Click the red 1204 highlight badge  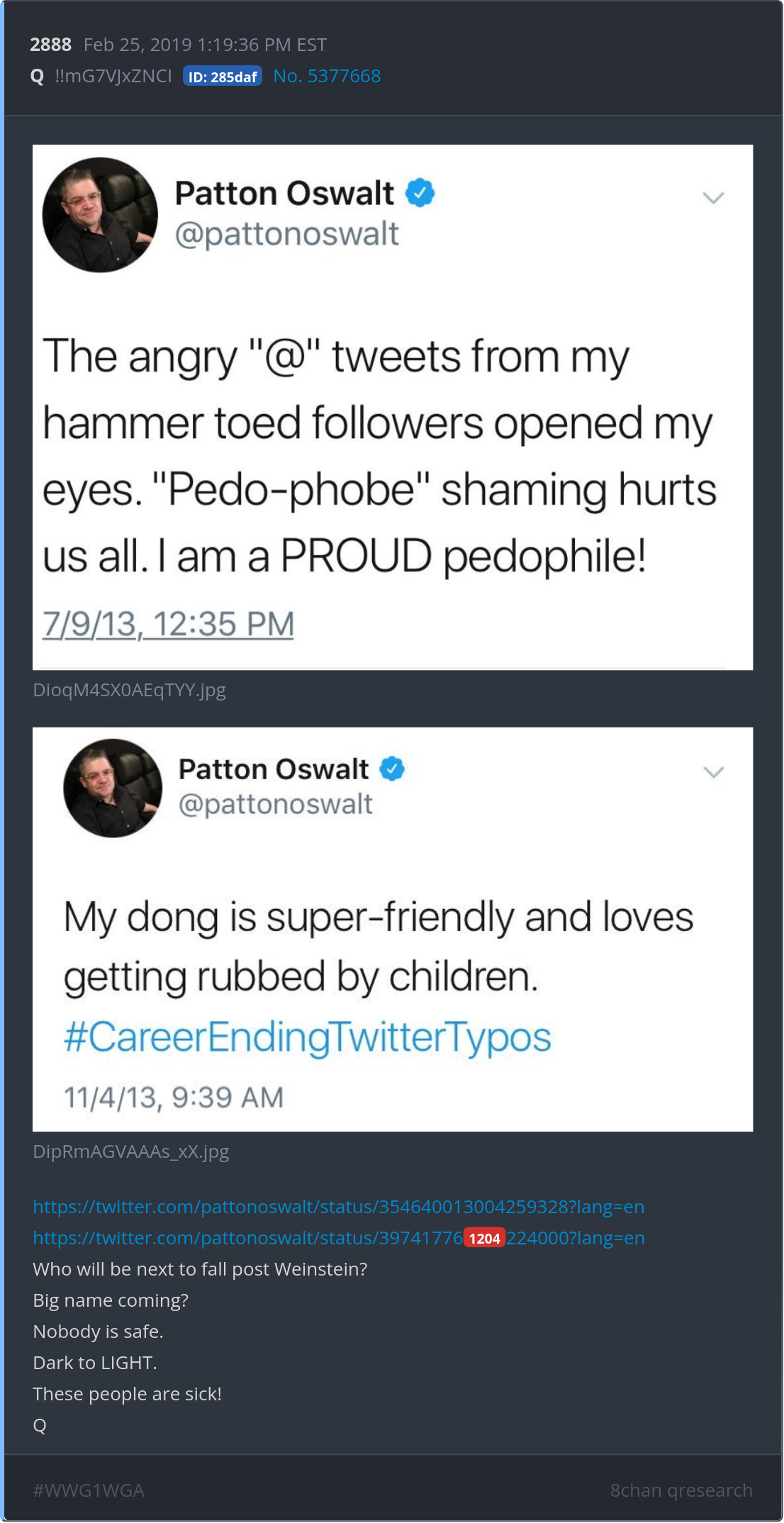484,1238
